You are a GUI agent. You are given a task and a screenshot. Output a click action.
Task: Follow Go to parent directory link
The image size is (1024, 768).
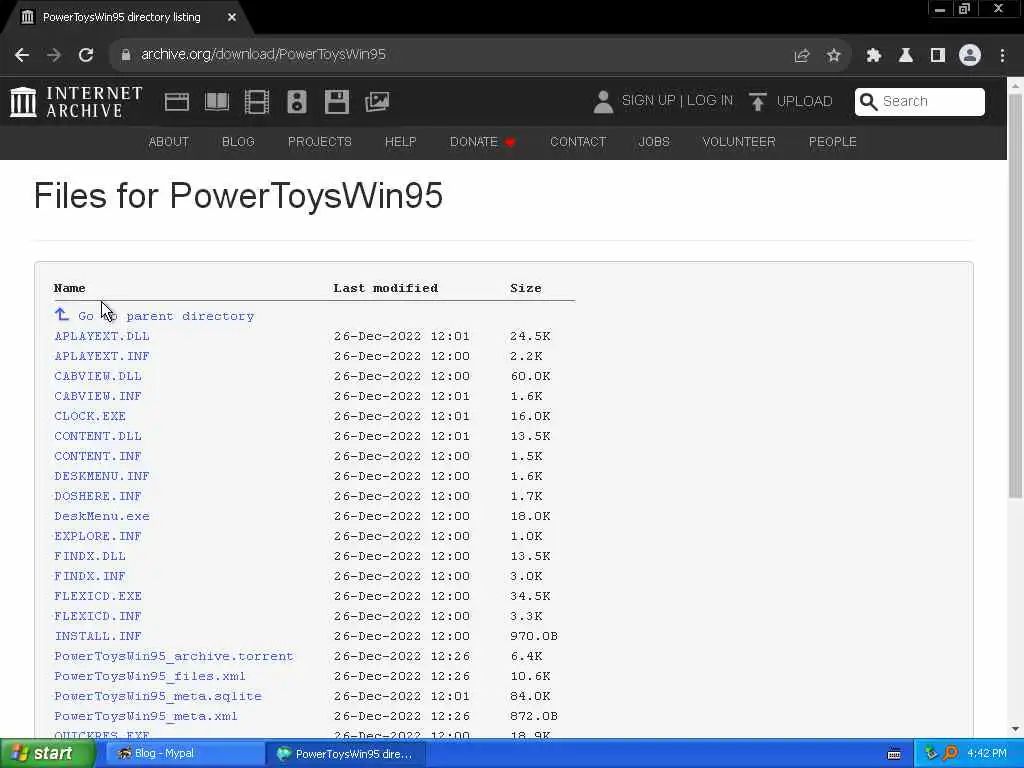166,316
